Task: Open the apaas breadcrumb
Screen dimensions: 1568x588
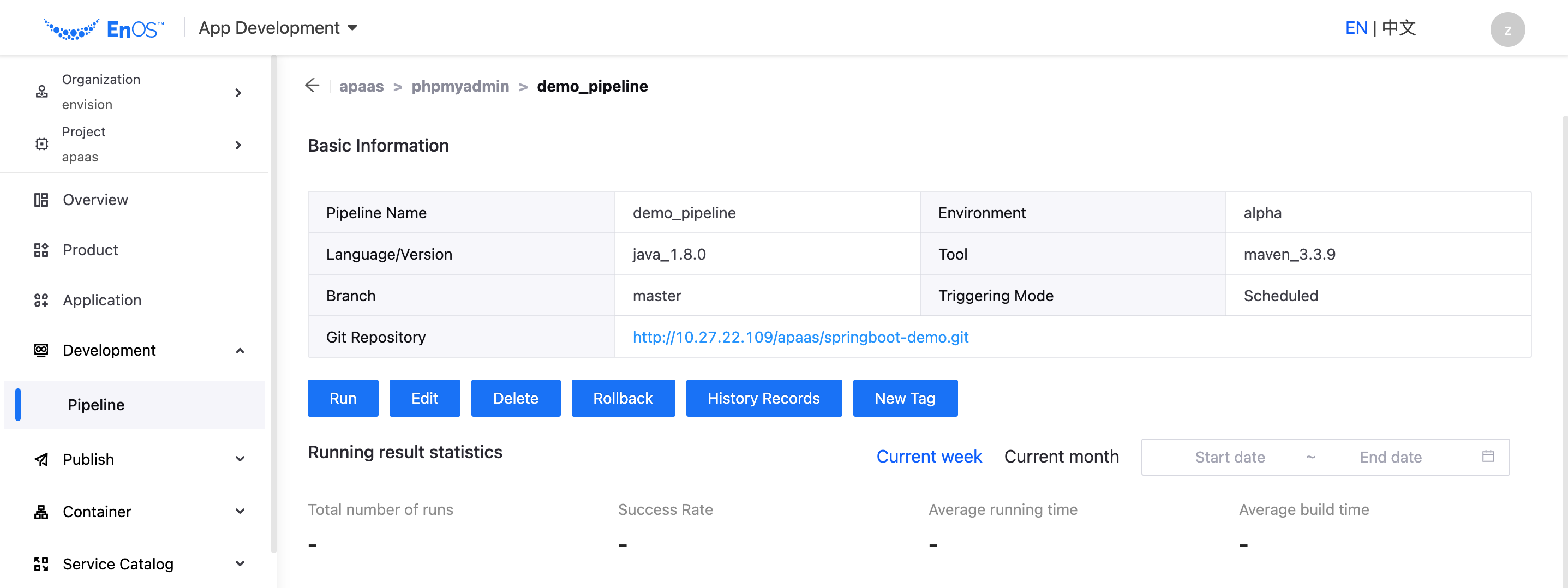Action: (x=361, y=86)
